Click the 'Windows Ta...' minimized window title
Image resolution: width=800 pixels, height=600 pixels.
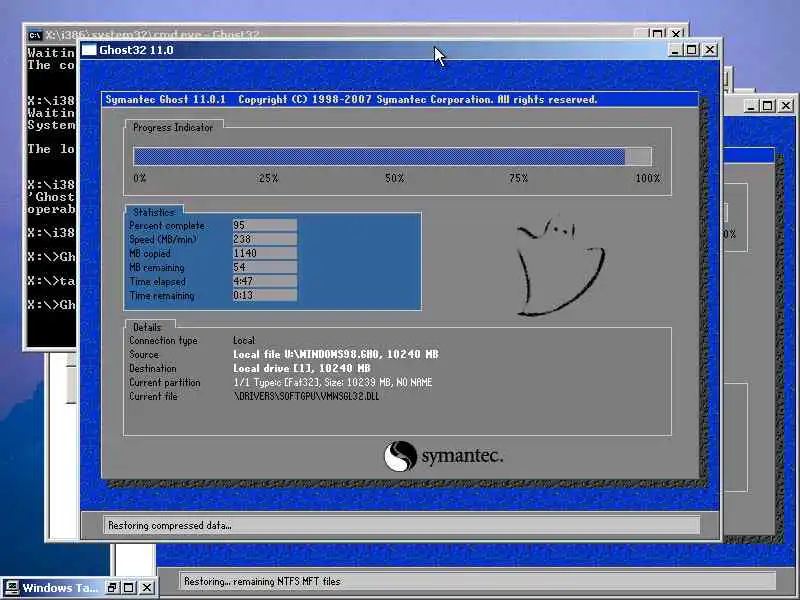tap(60, 588)
